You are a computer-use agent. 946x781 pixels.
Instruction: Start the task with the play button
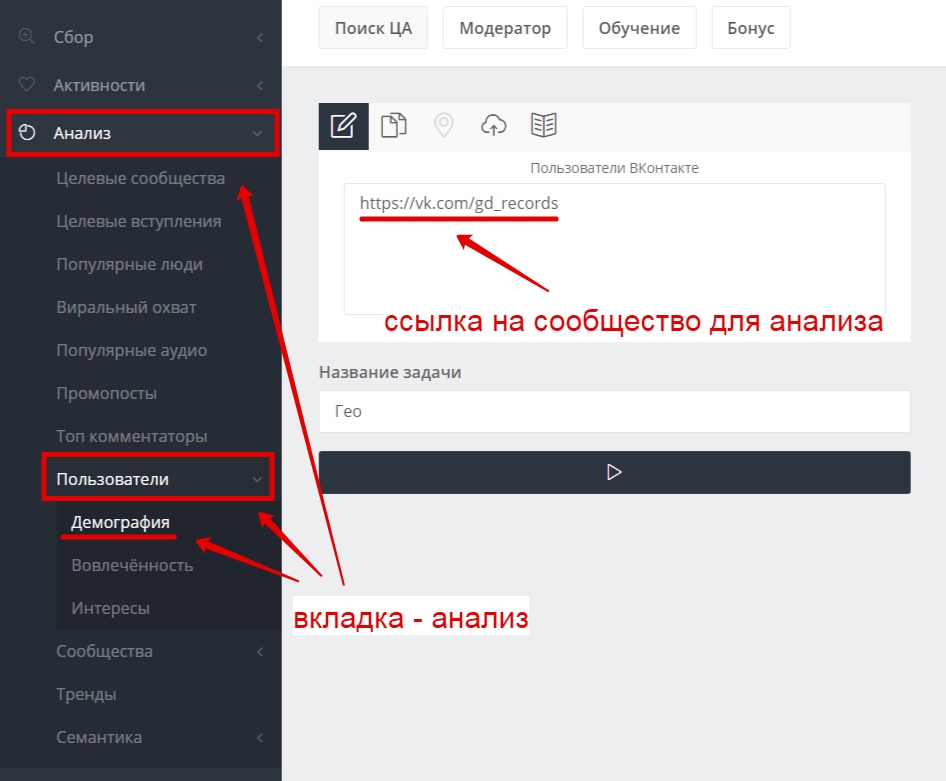click(614, 472)
